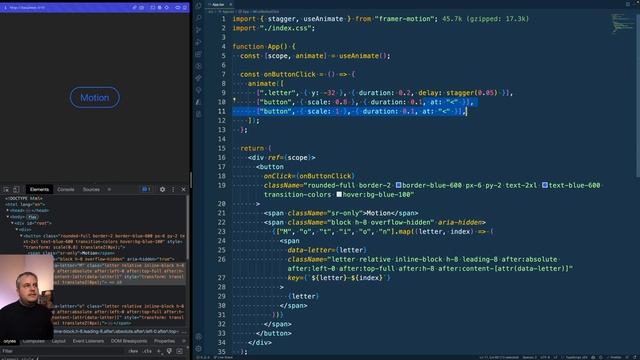Close the App.tsx editor tab
The width and height of the screenshot is (640, 360).
pos(231,4)
